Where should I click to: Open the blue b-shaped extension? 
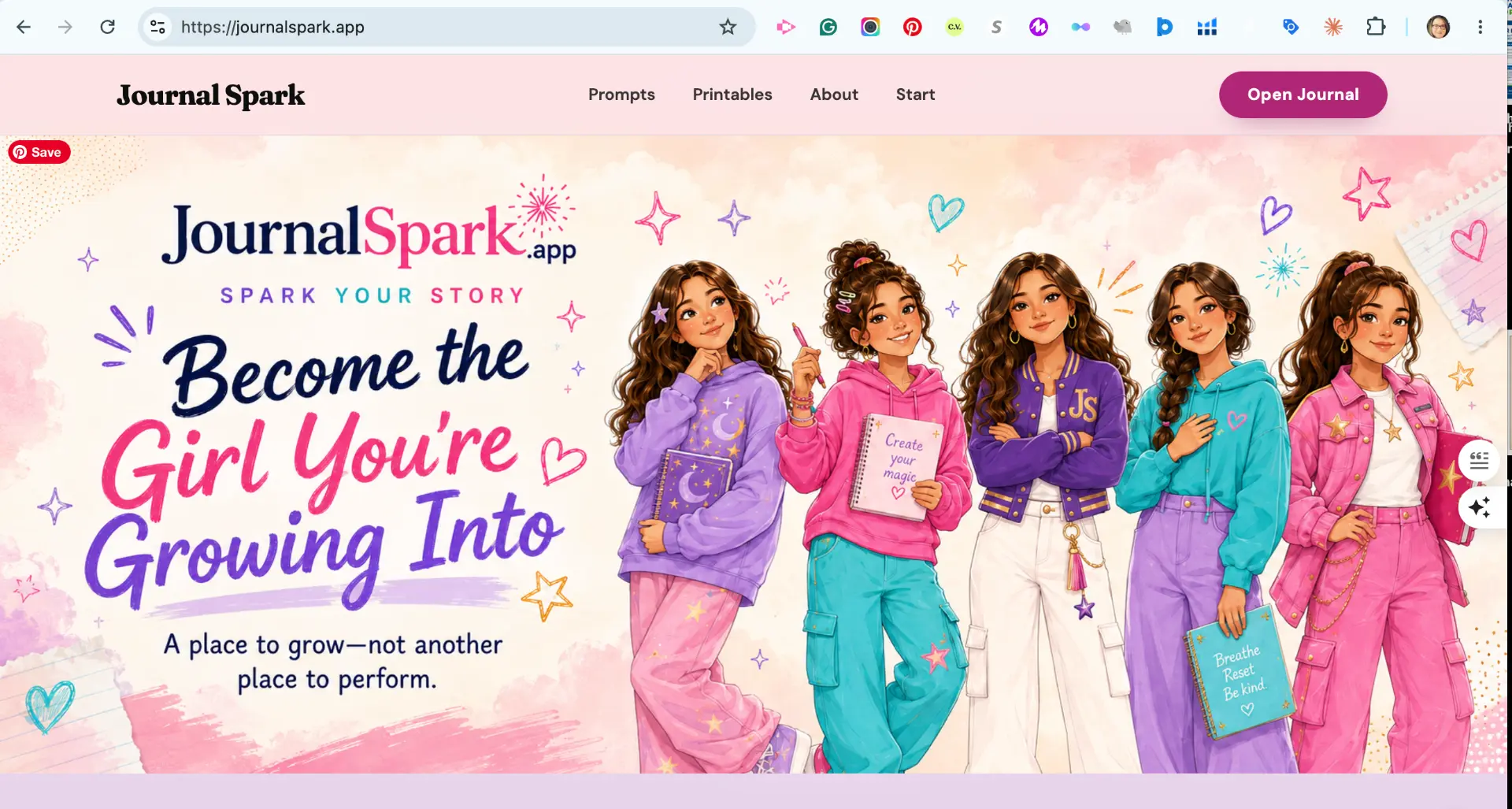pos(1164,27)
